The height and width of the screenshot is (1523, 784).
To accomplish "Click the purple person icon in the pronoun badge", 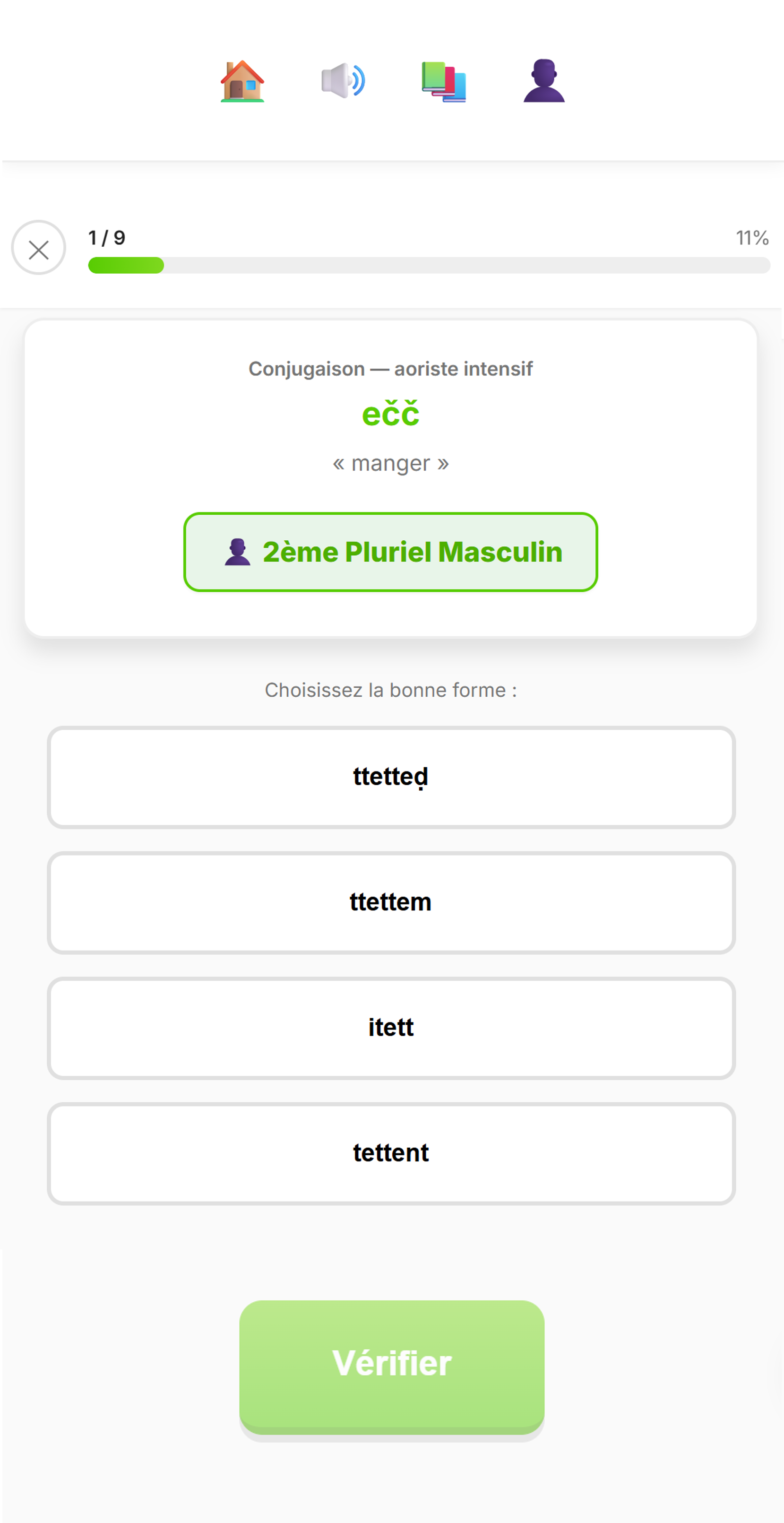I will [x=238, y=552].
